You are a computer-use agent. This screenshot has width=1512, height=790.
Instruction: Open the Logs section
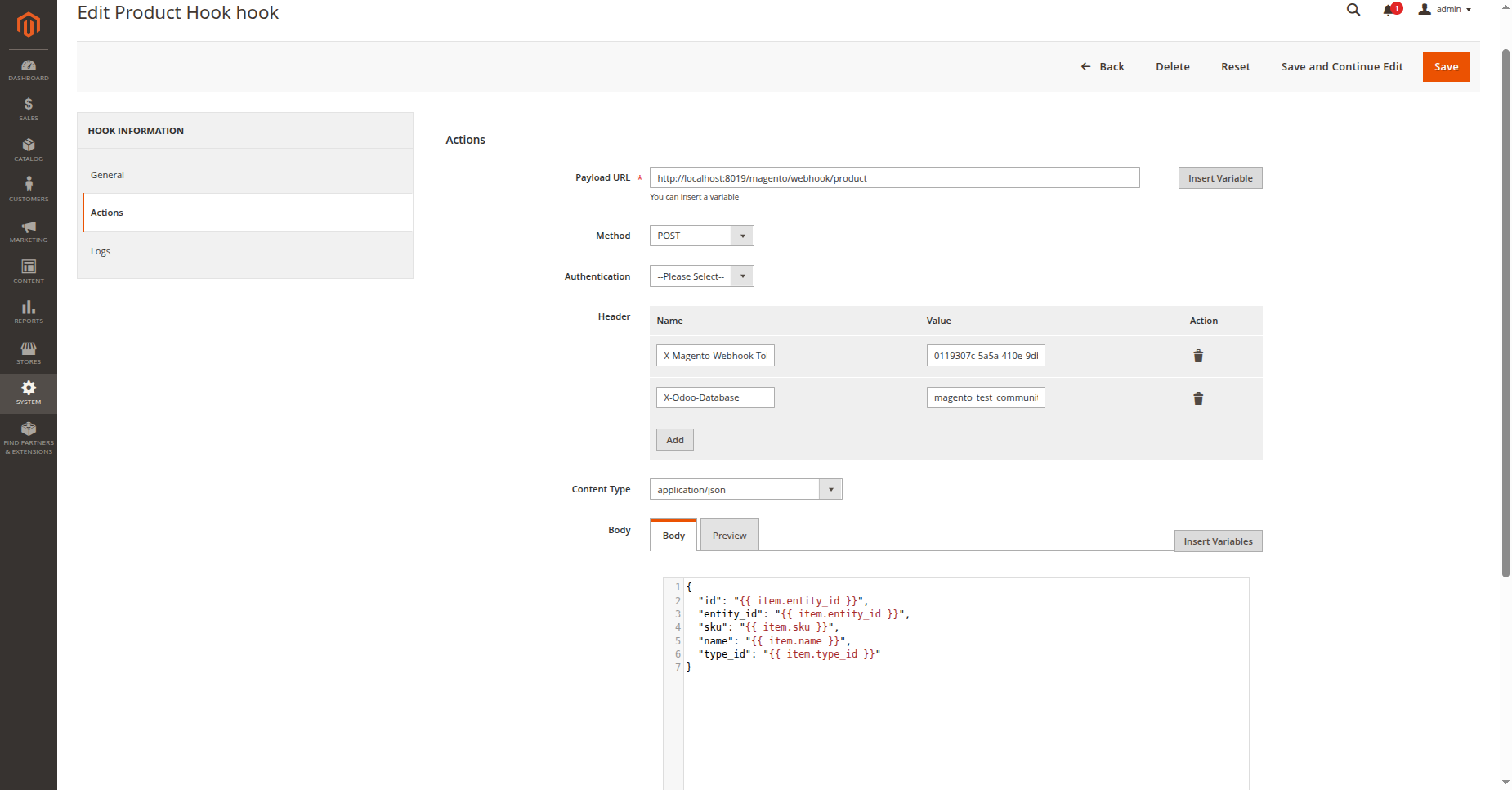pos(245,251)
